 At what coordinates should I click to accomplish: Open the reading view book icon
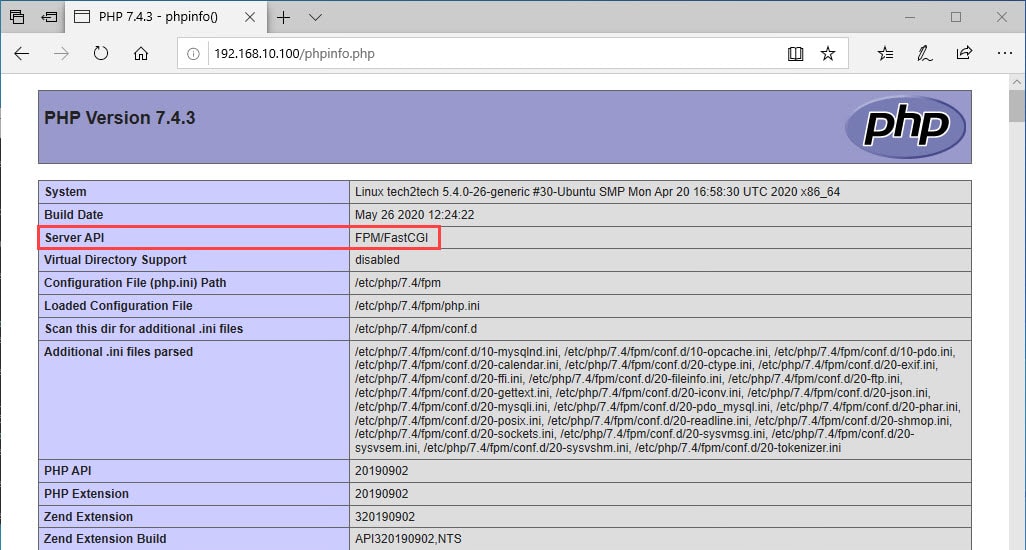click(x=795, y=54)
